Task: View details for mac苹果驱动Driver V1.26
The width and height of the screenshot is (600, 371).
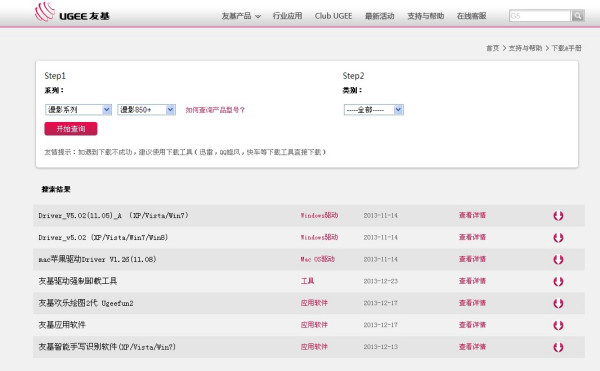Action: [x=472, y=259]
